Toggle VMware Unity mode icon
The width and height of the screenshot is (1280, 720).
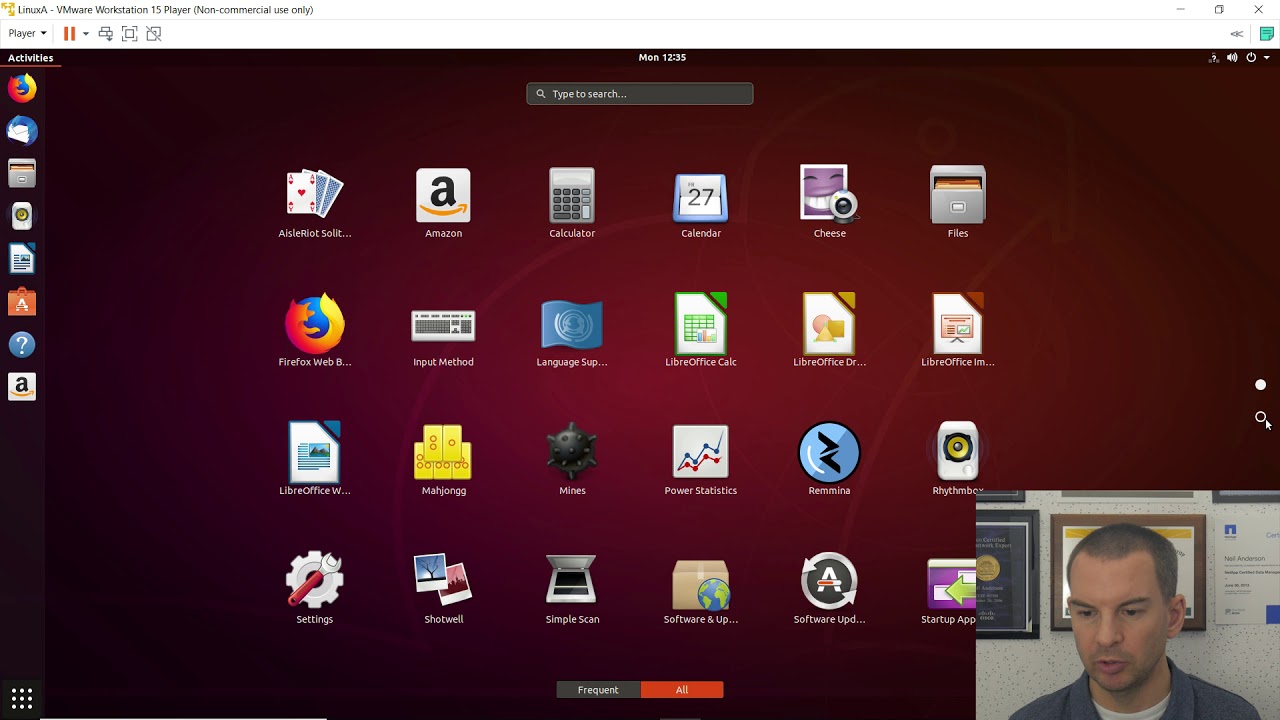pyautogui.click(x=153, y=33)
